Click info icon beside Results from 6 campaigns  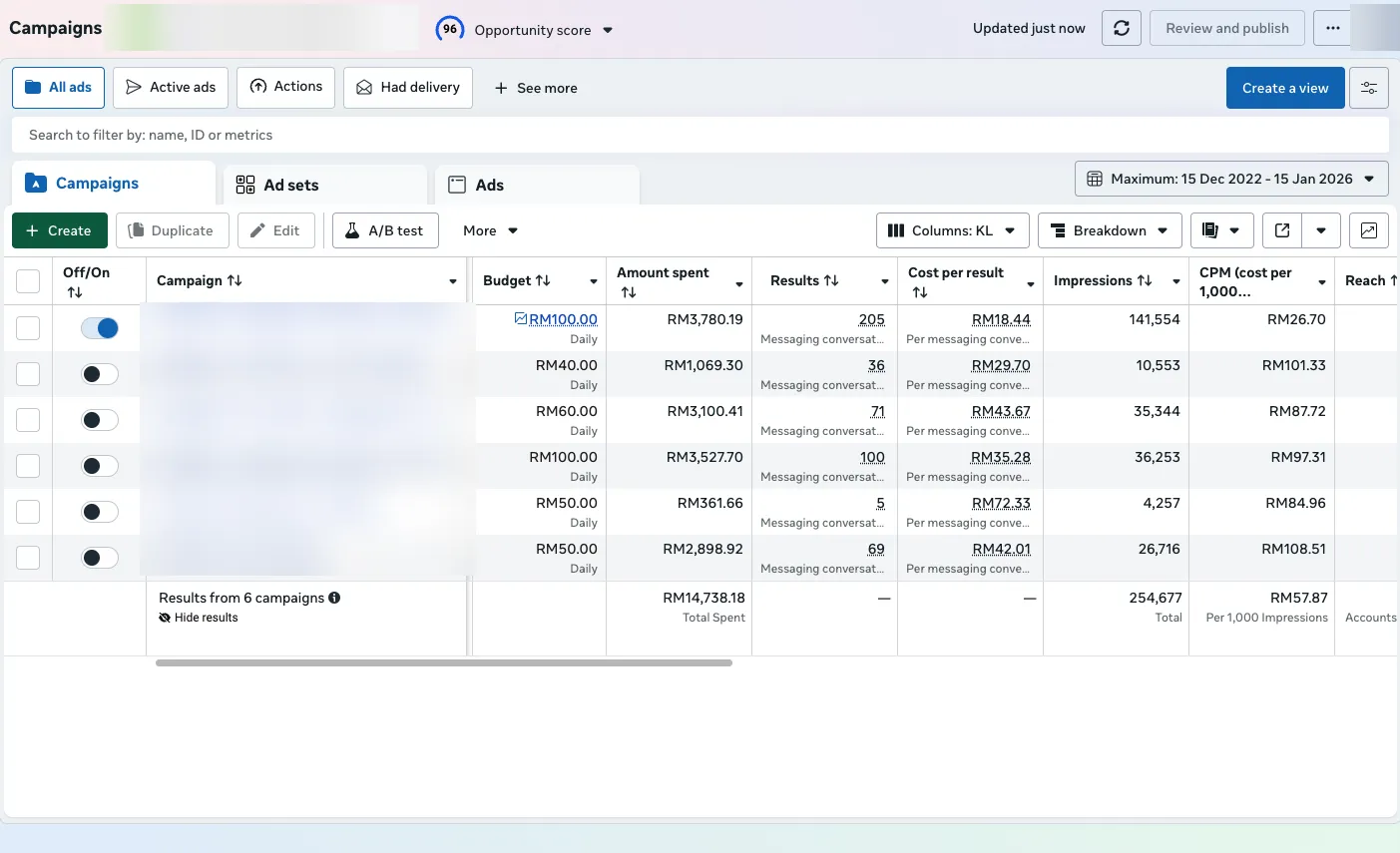click(x=334, y=598)
